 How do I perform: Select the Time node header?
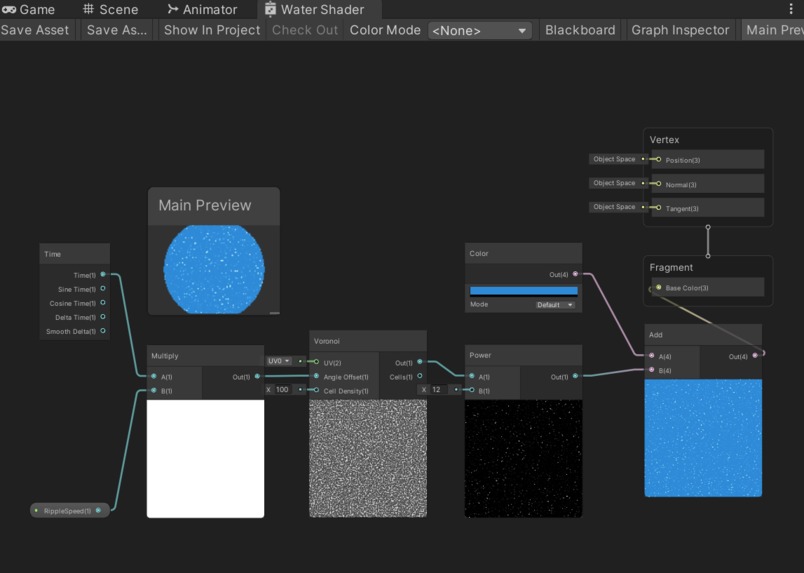(x=75, y=254)
